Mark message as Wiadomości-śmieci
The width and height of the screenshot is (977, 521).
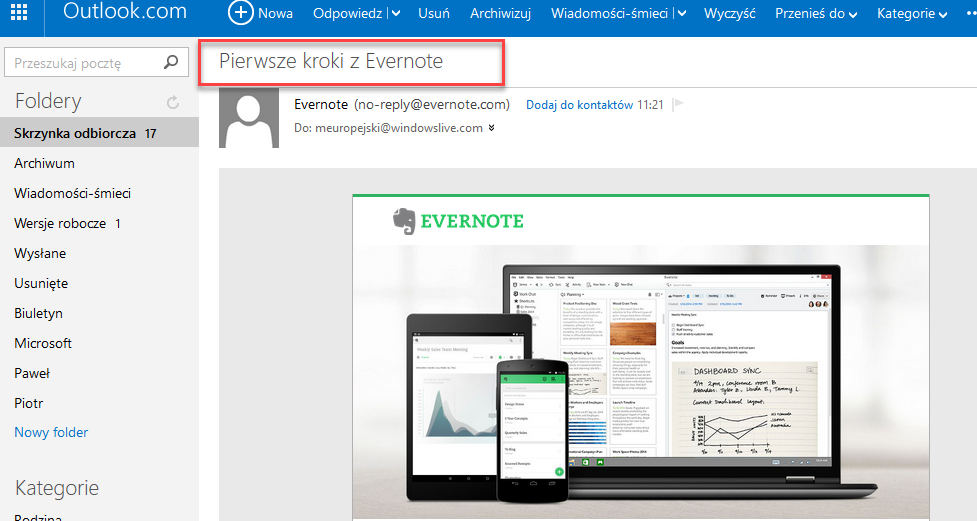[609, 13]
